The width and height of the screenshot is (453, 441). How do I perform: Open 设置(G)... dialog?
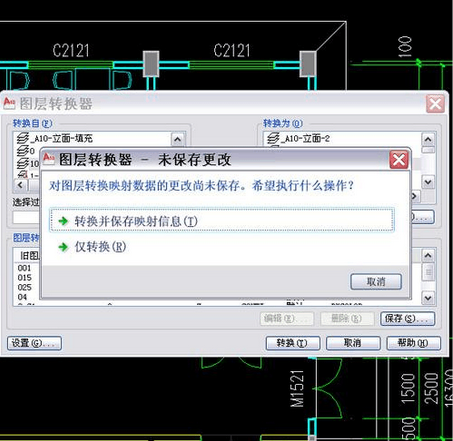[x=34, y=343]
